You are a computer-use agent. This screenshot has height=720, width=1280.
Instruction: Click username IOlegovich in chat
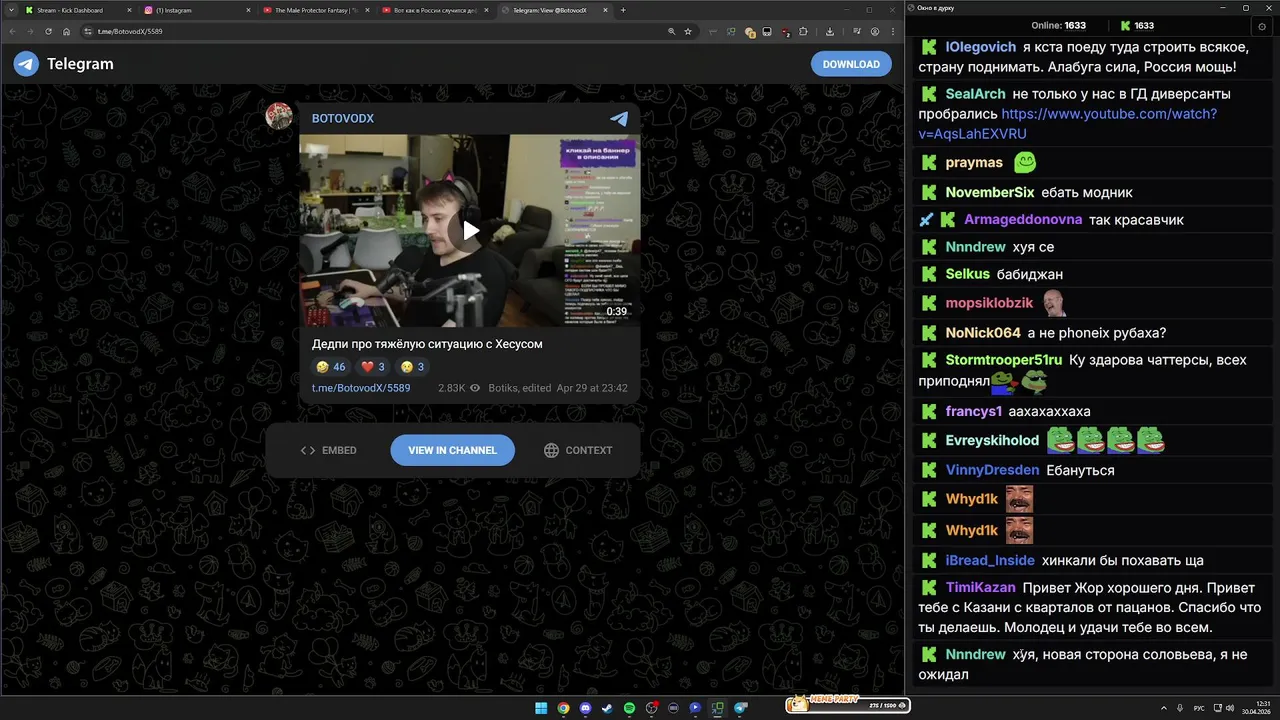981,47
